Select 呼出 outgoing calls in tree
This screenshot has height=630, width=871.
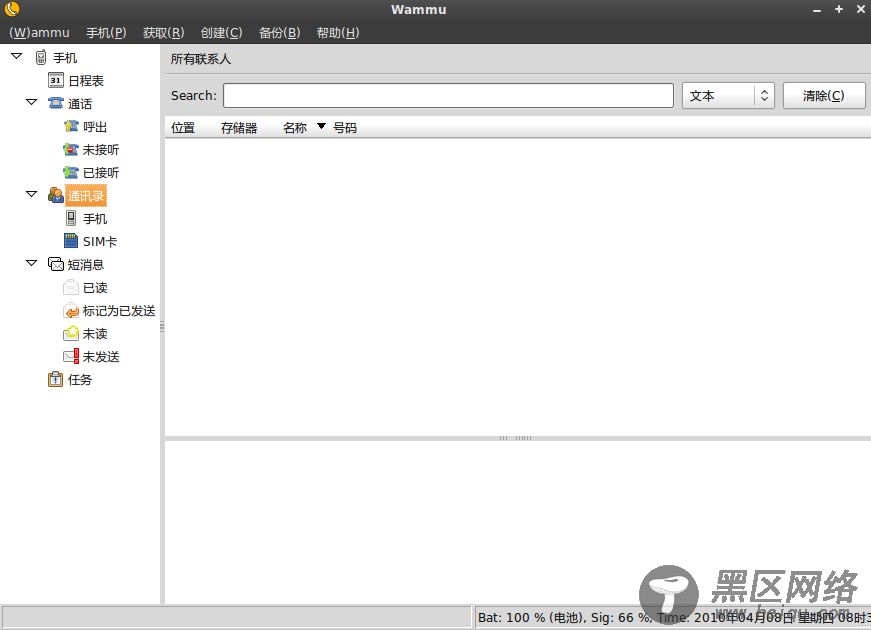click(95, 127)
